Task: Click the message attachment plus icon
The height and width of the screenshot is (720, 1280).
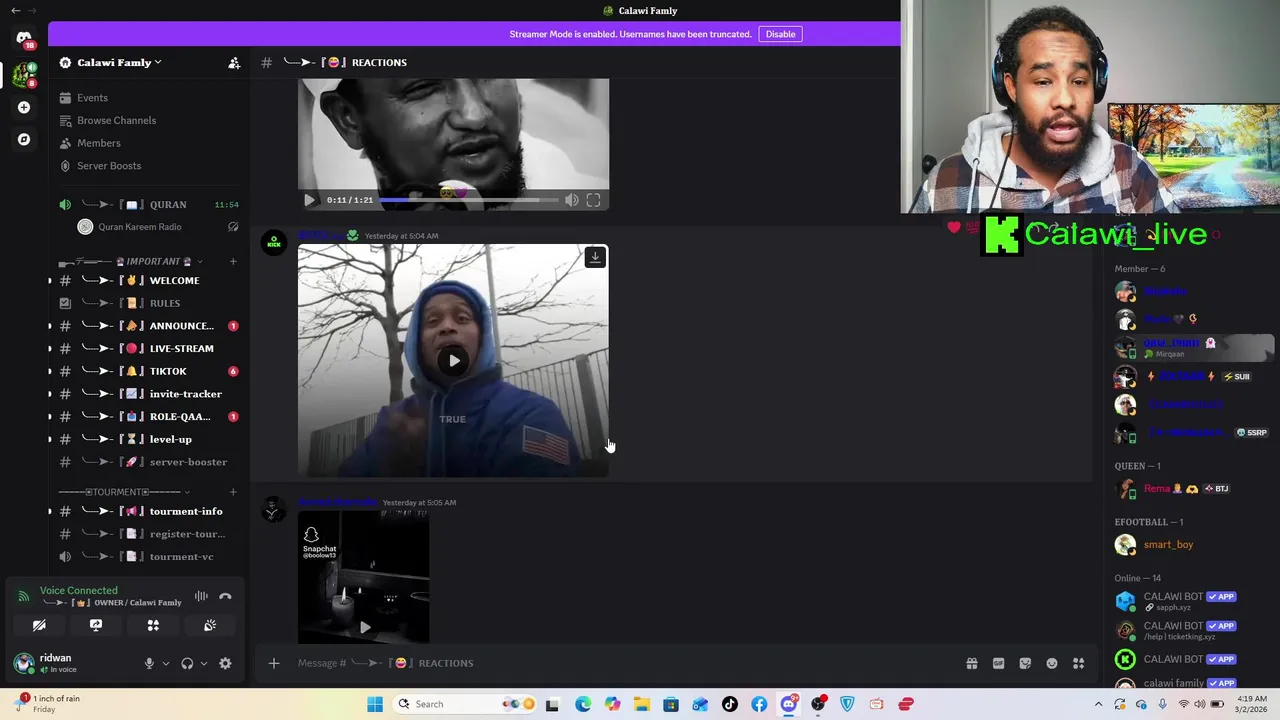Action: point(273,663)
